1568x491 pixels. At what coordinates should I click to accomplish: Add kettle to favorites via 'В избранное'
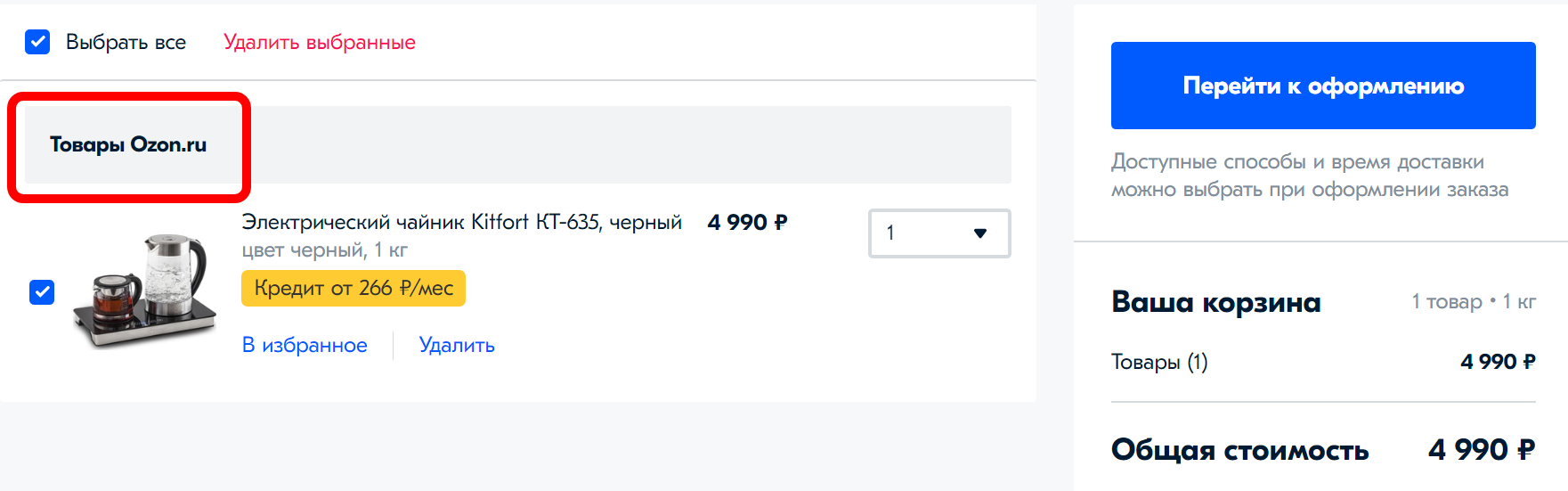point(305,345)
